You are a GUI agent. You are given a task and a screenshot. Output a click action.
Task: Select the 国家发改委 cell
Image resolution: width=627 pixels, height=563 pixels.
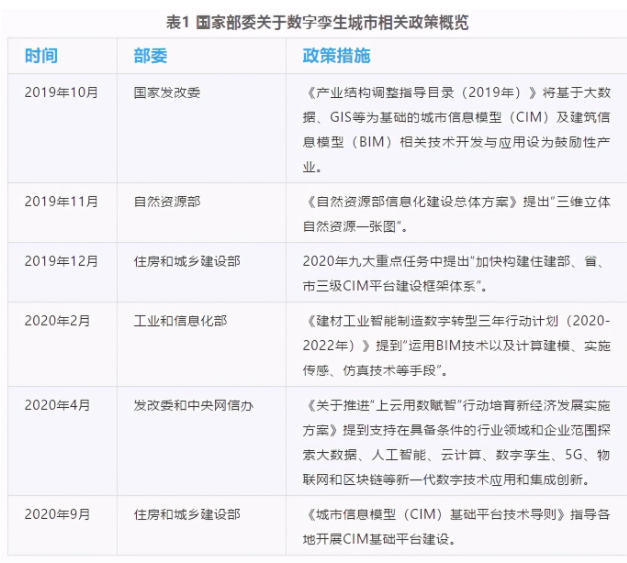pyautogui.click(x=167, y=92)
